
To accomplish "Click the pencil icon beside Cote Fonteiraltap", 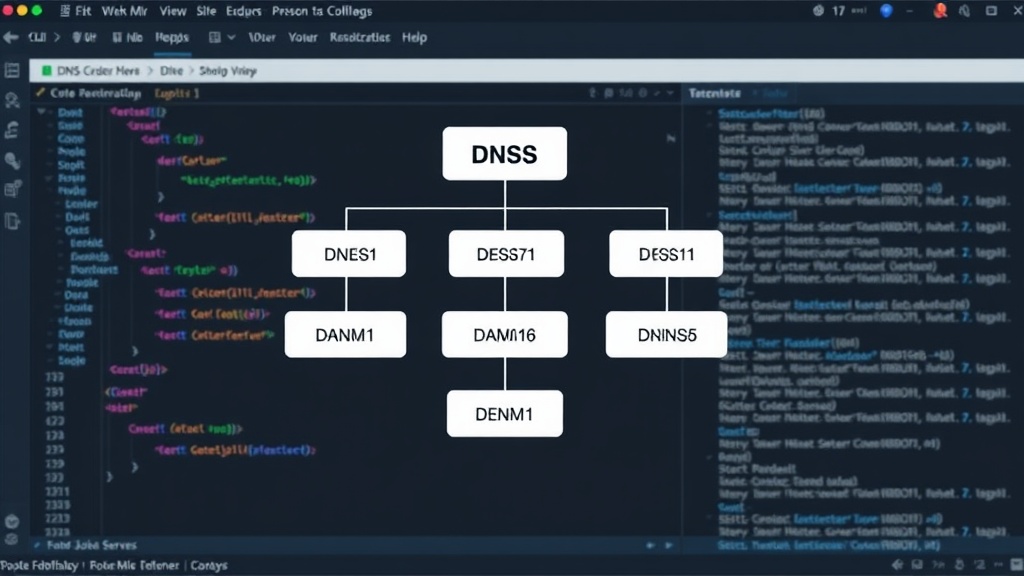I will pyautogui.click(x=40, y=93).
